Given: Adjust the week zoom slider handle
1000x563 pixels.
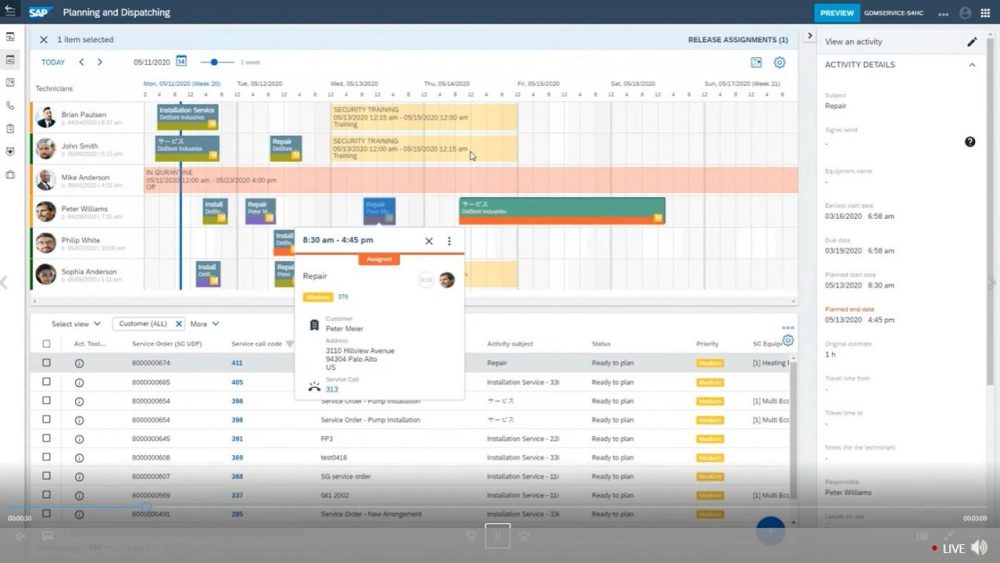Looking at the screenshot, I should point(215,62).
